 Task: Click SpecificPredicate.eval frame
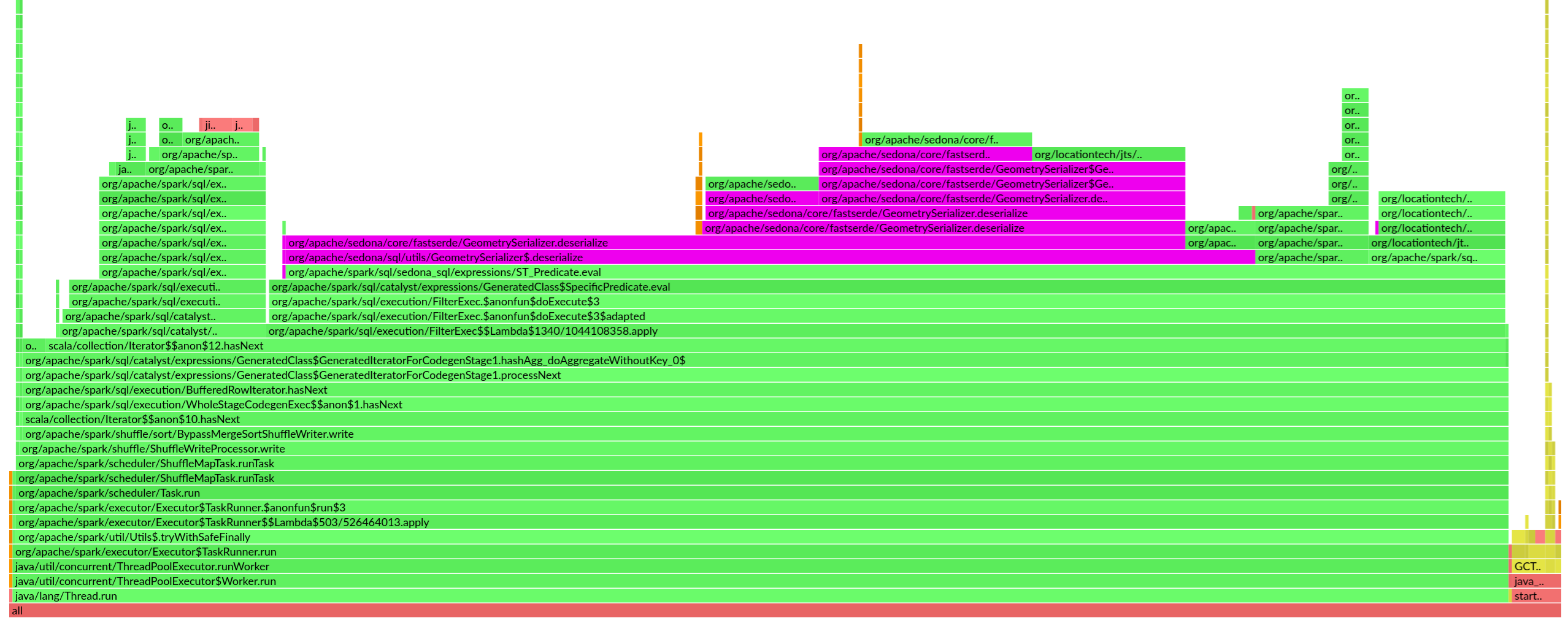(887, 286)
